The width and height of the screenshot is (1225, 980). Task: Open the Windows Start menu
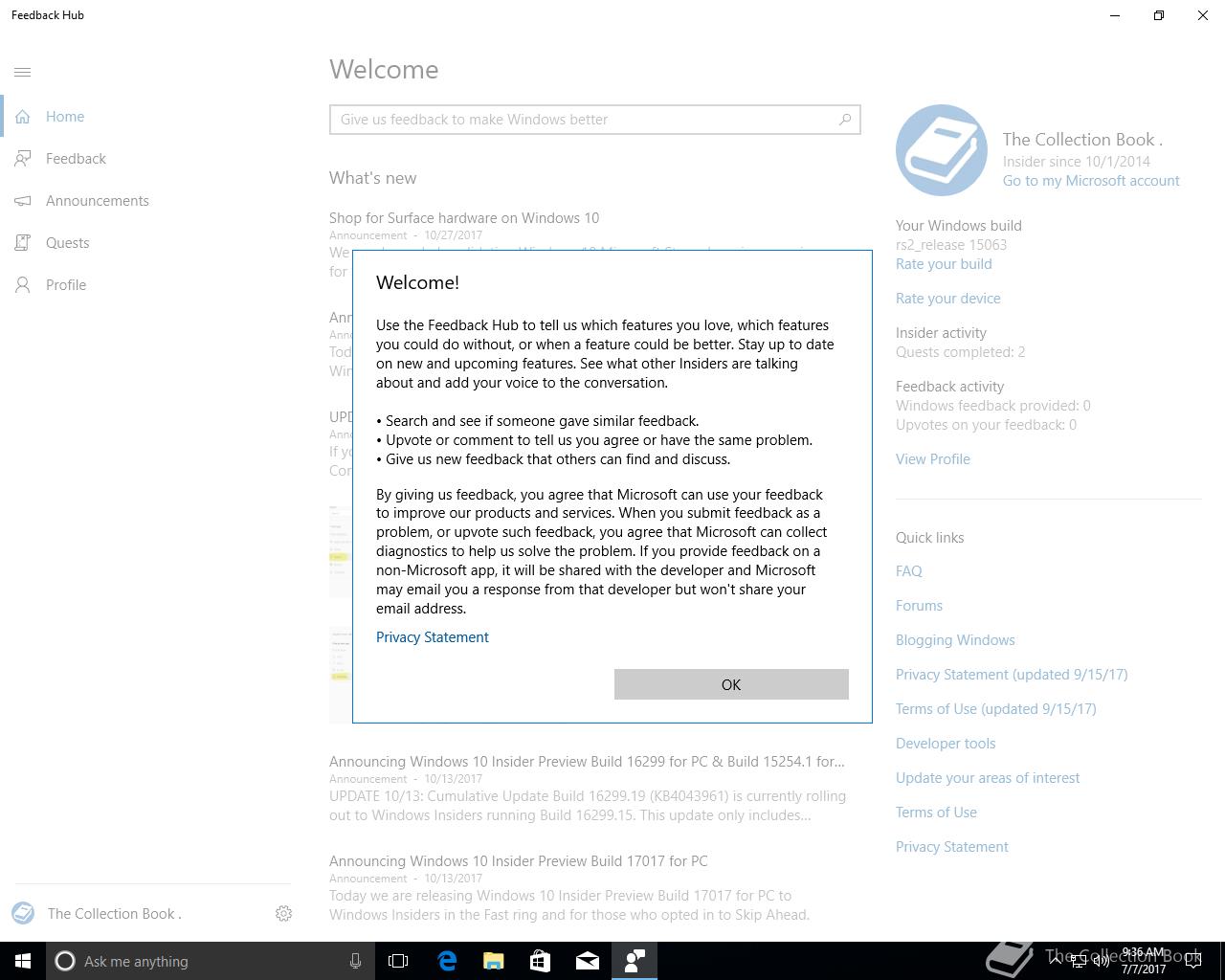[x=23, y=961]
